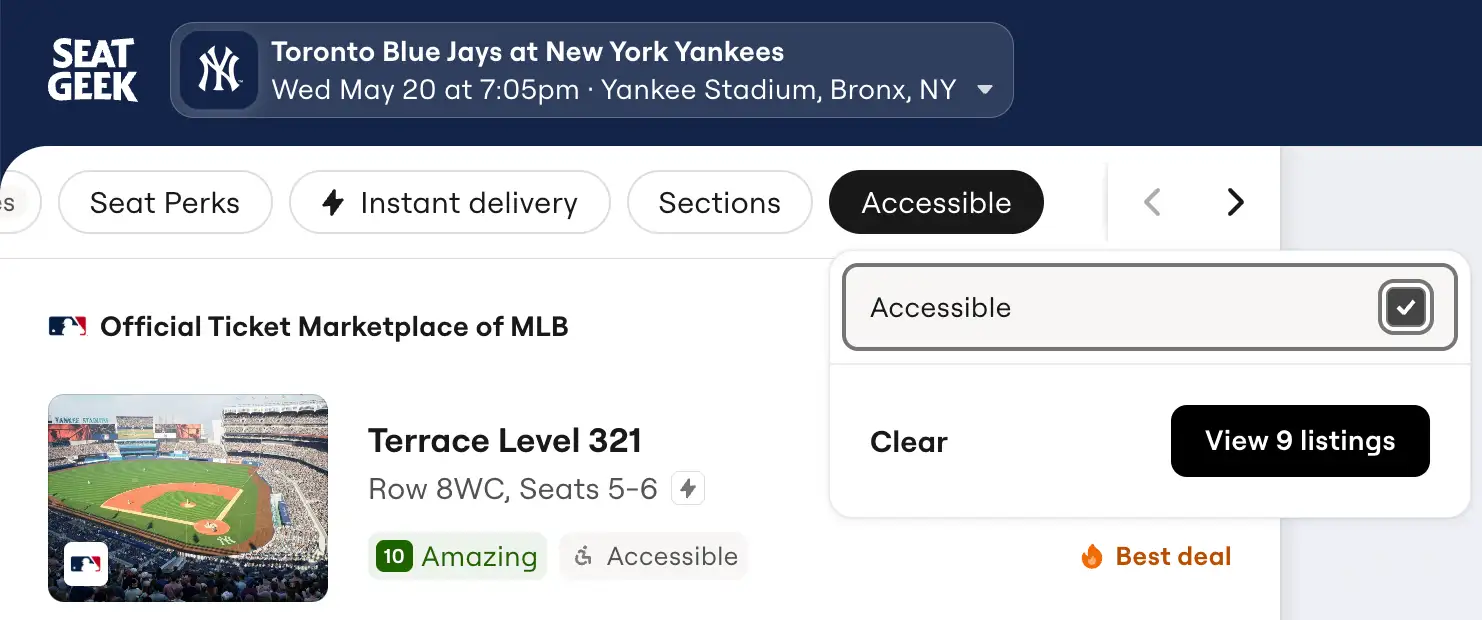Click the left chevron beside the filter pills
This screenshot has width=1482, height=620.
tap(1151, 202)
